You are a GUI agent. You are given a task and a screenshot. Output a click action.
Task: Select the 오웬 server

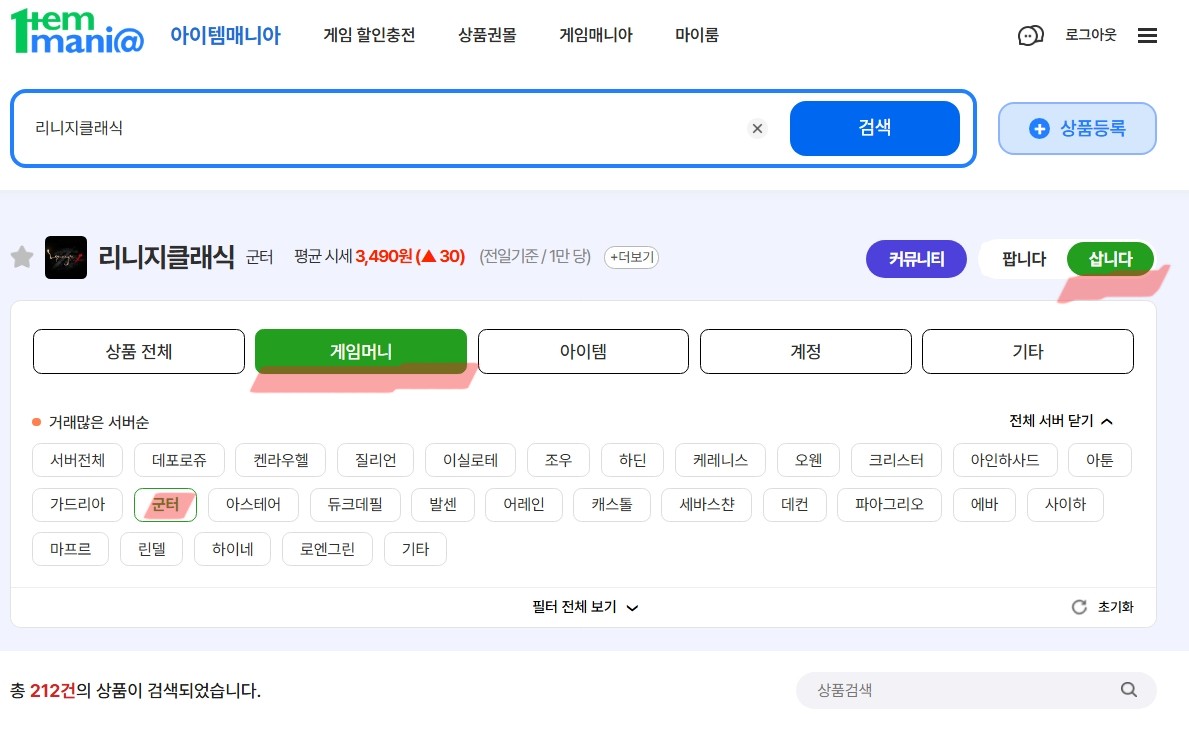pyautogui.click(x=808, y=460)
